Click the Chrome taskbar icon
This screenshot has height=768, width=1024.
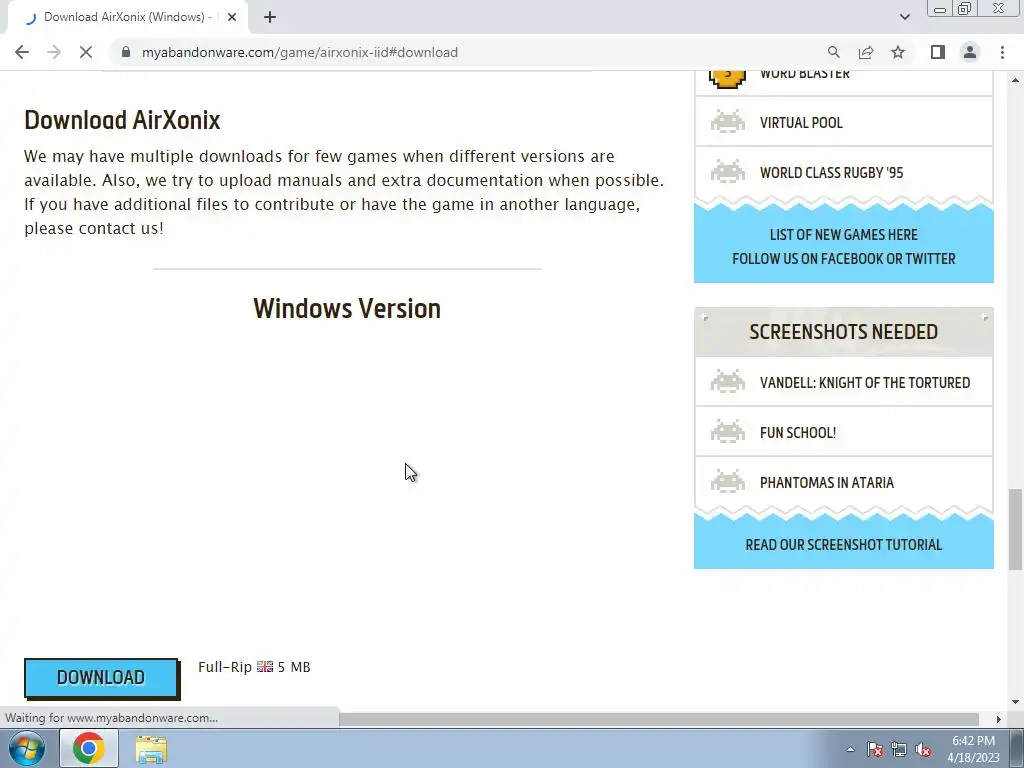coord(89,748)
